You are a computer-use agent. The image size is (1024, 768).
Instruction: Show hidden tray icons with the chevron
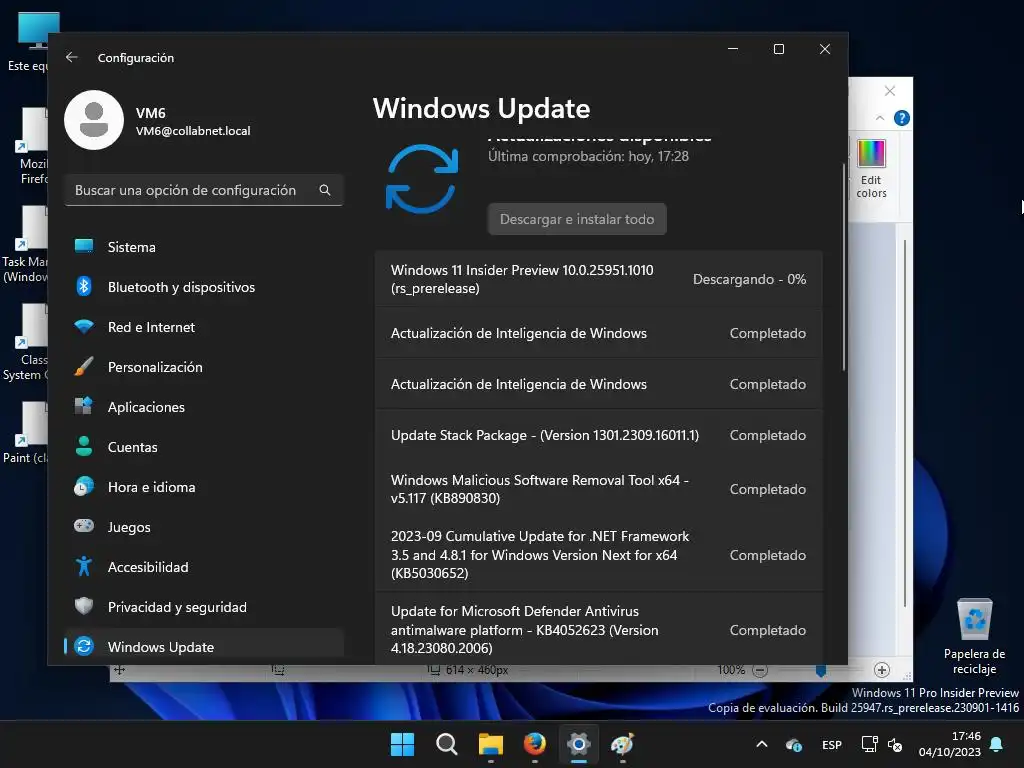coord(761,744)
